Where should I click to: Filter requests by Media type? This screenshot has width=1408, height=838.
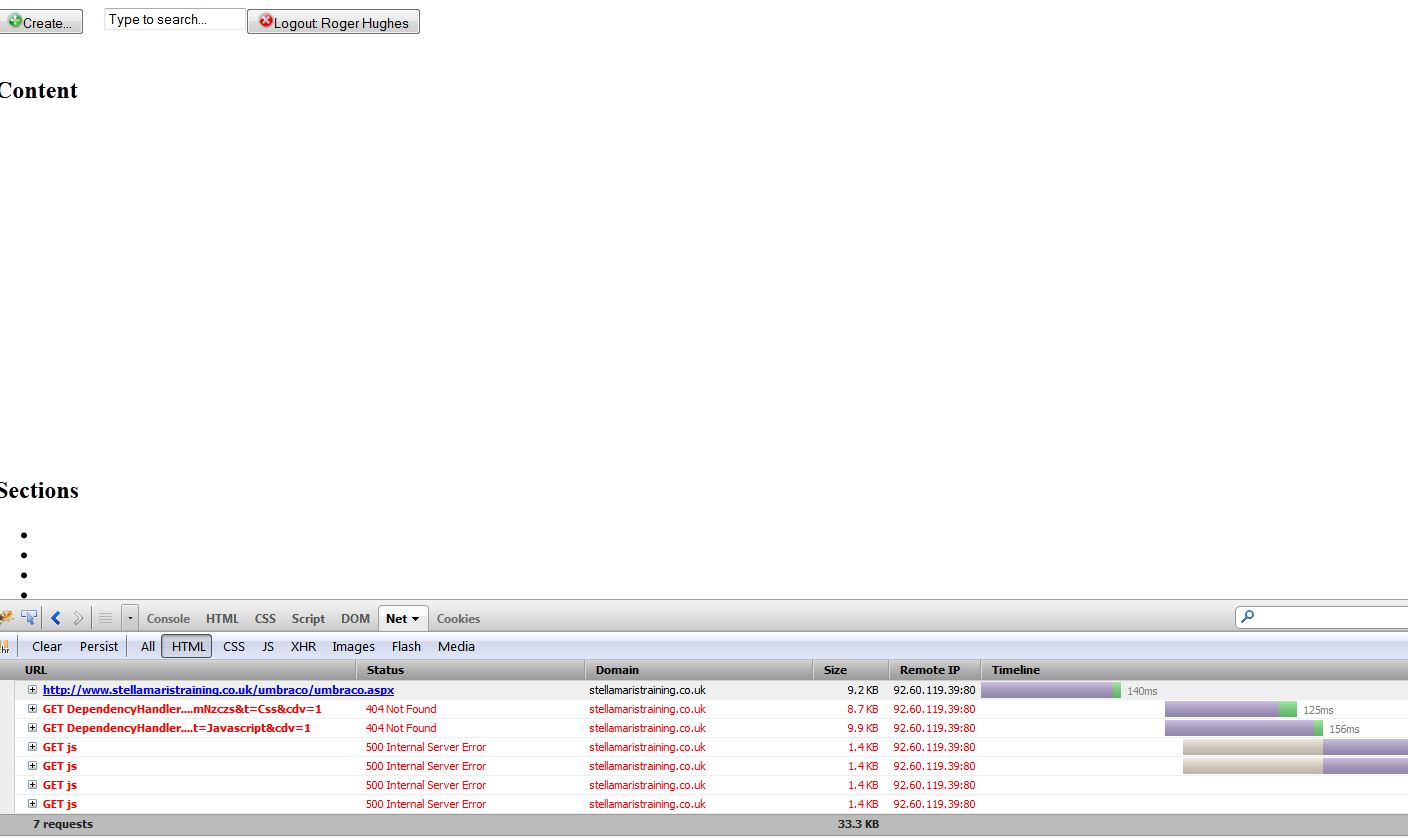(456, 646)
